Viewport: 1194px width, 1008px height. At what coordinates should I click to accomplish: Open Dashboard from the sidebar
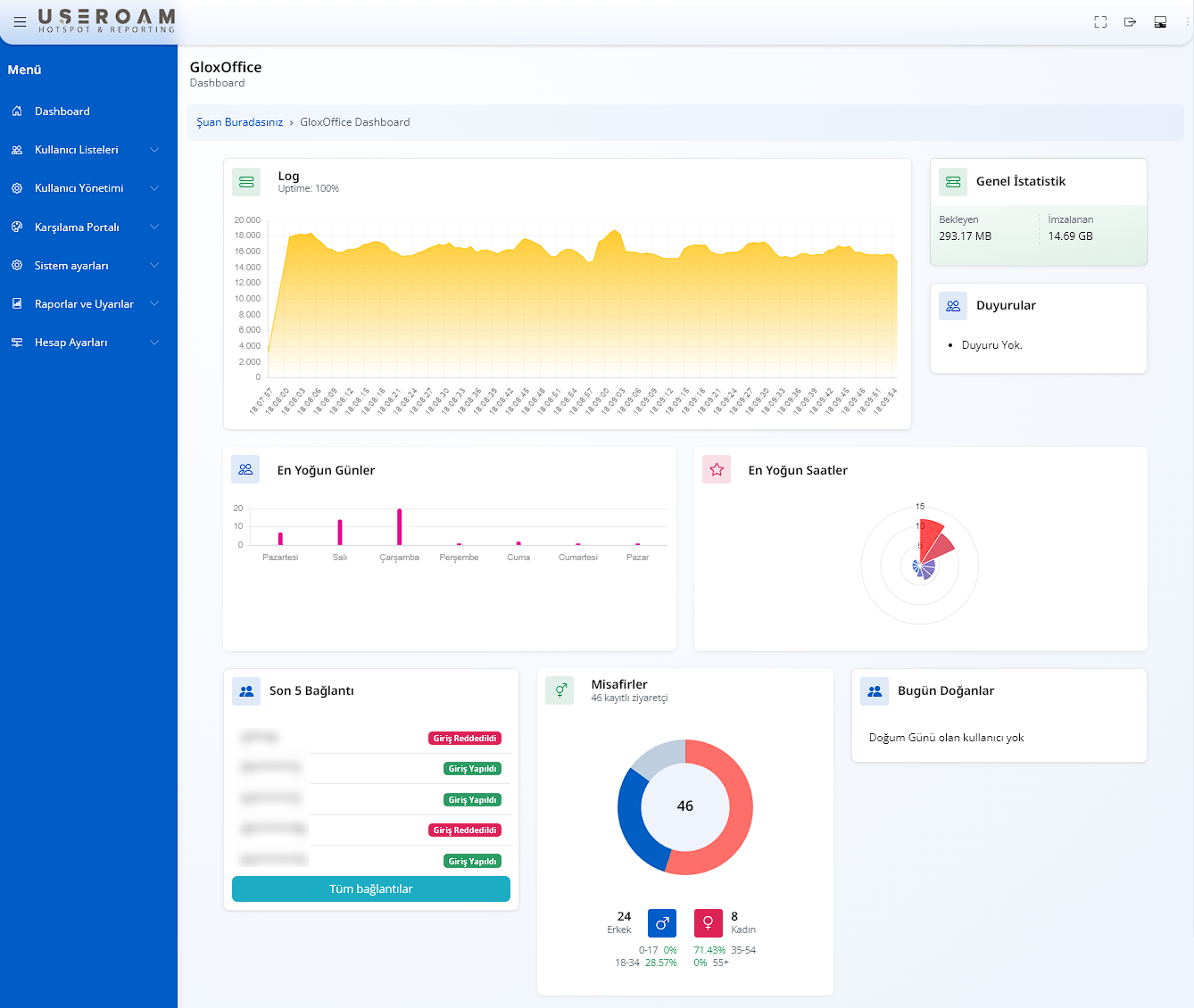[62, 112]
